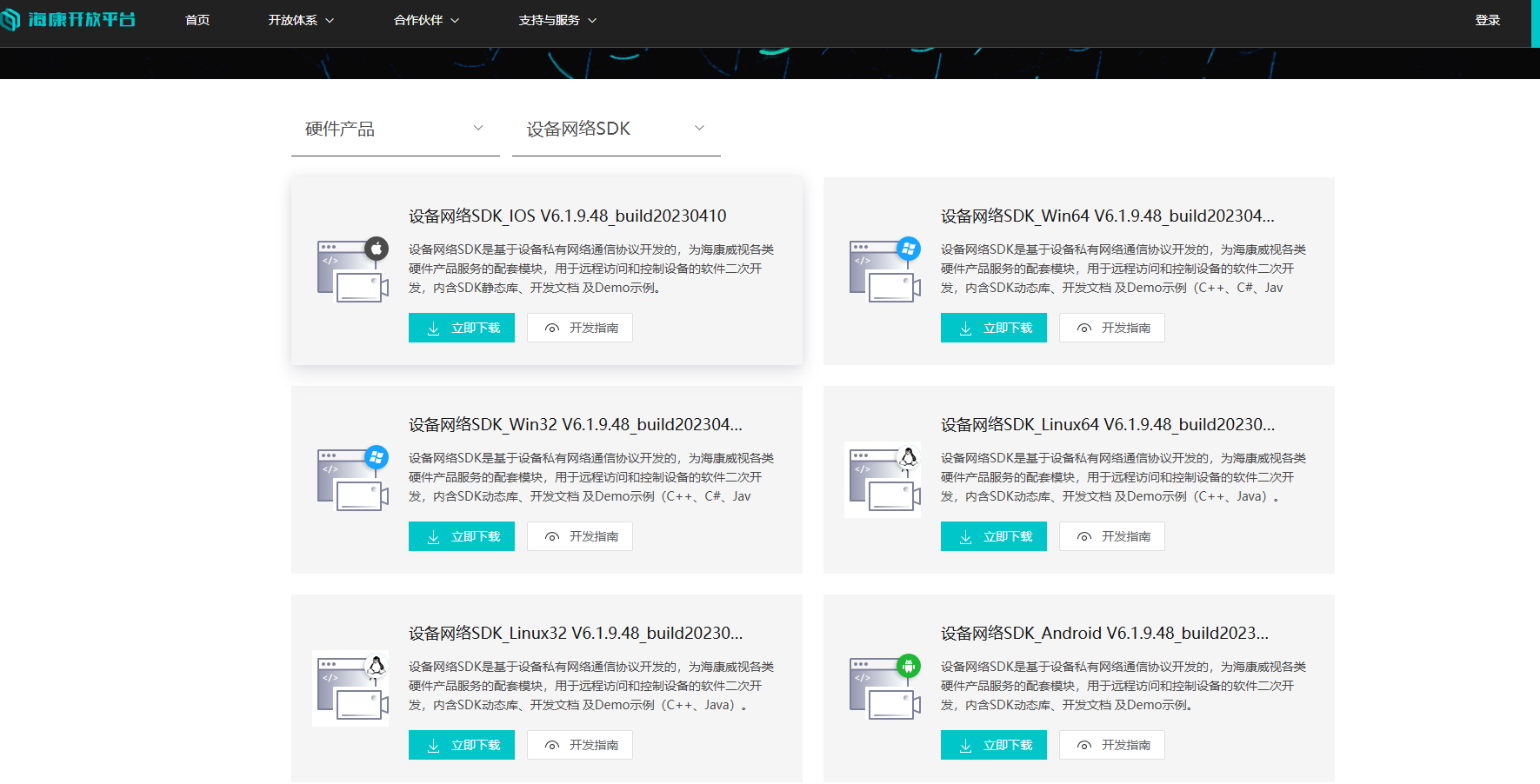Download the IOS SDK with 立即下载
The width and height of the screenshot is (1540, 784).
point(462,328)
